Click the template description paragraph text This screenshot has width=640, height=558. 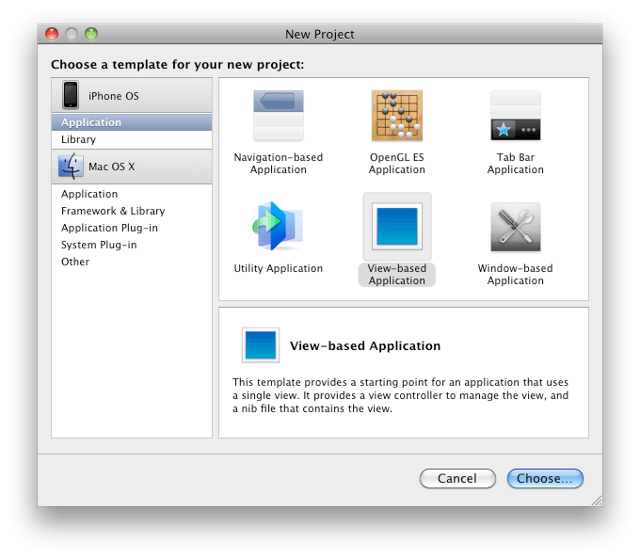coord(400,395)
